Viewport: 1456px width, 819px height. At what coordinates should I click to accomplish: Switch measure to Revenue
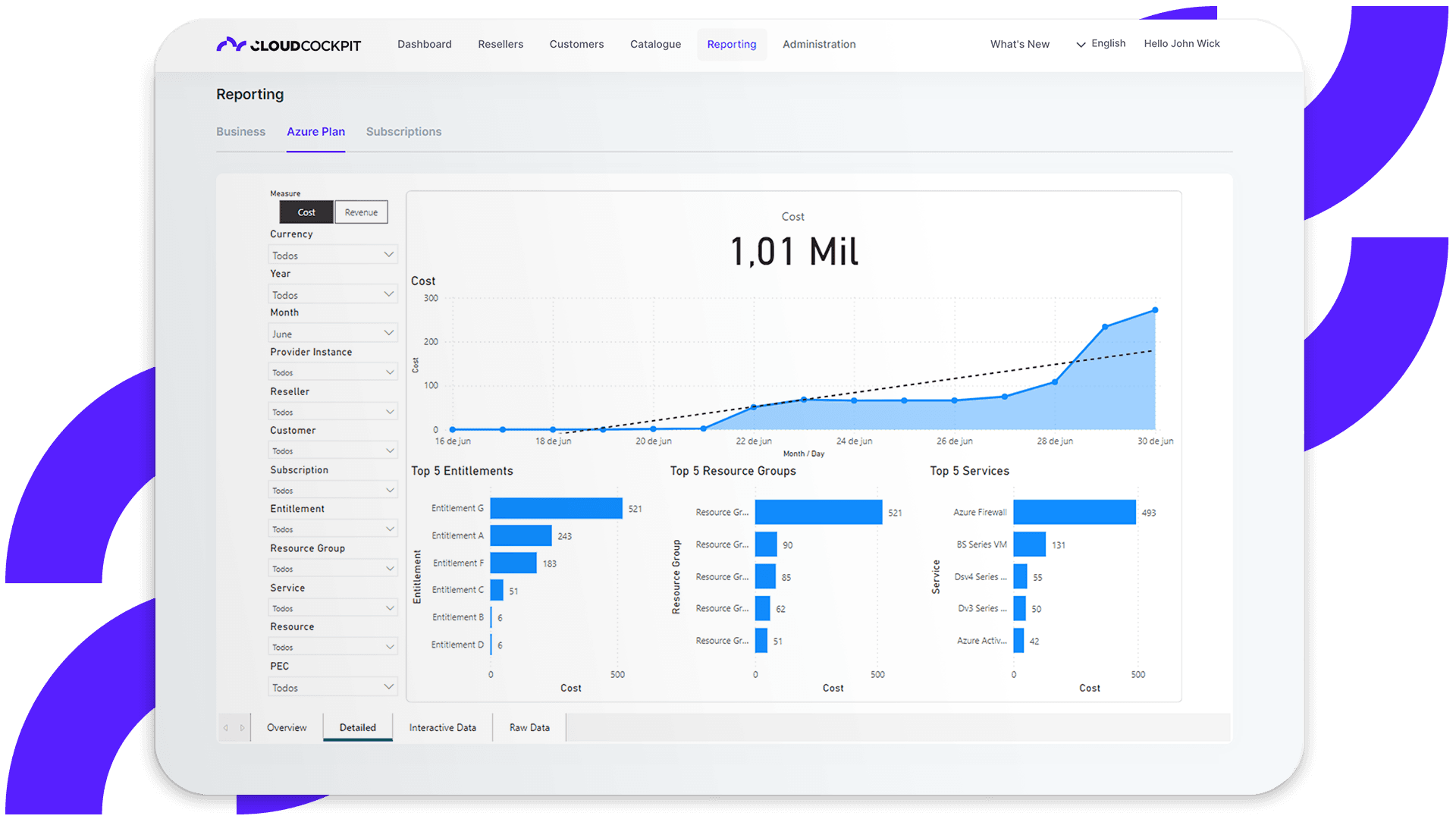[361, 212]
